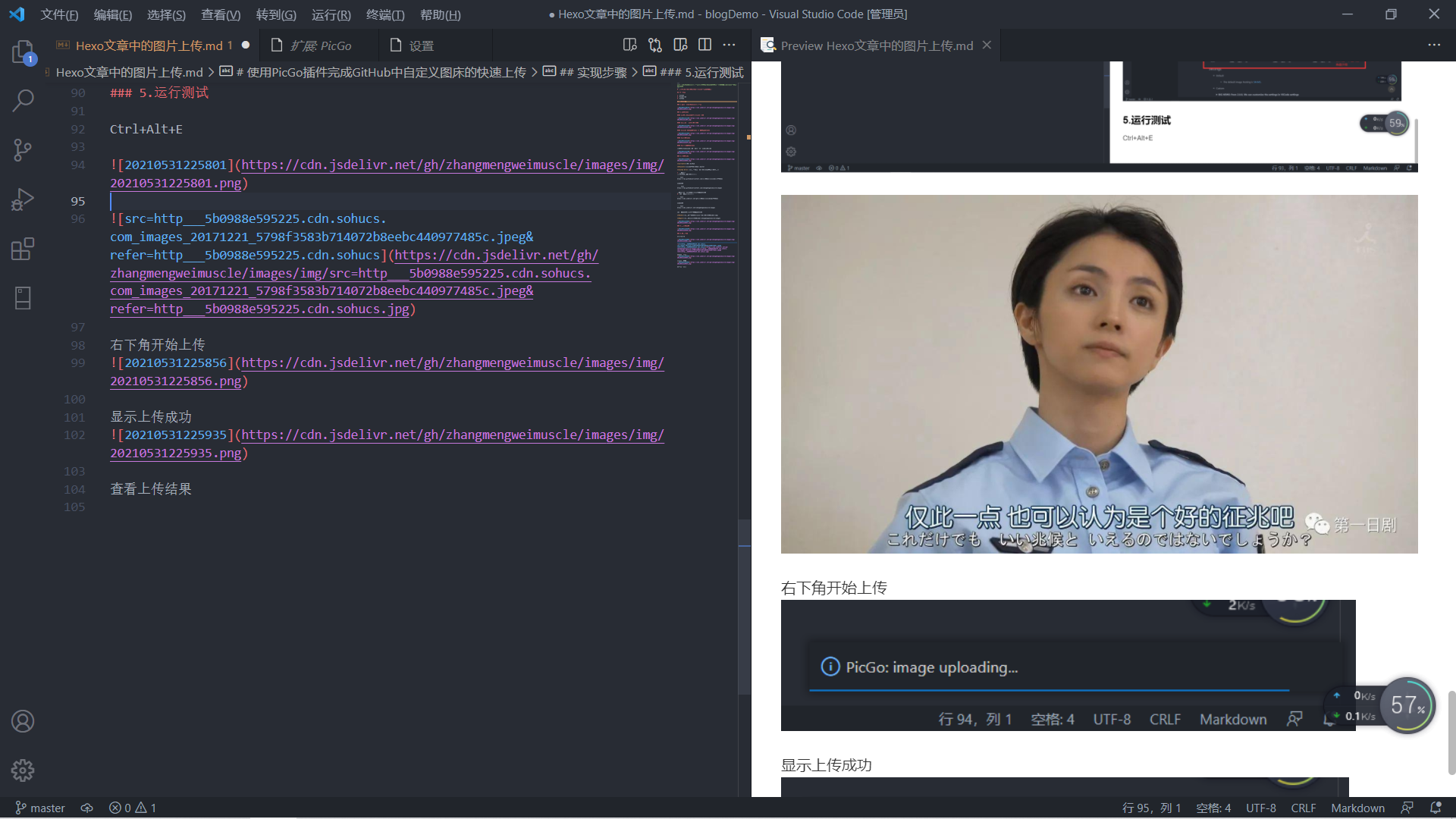1456x819 pixels.
Task: Click the minimap code overview
Action: pos(706,174)
